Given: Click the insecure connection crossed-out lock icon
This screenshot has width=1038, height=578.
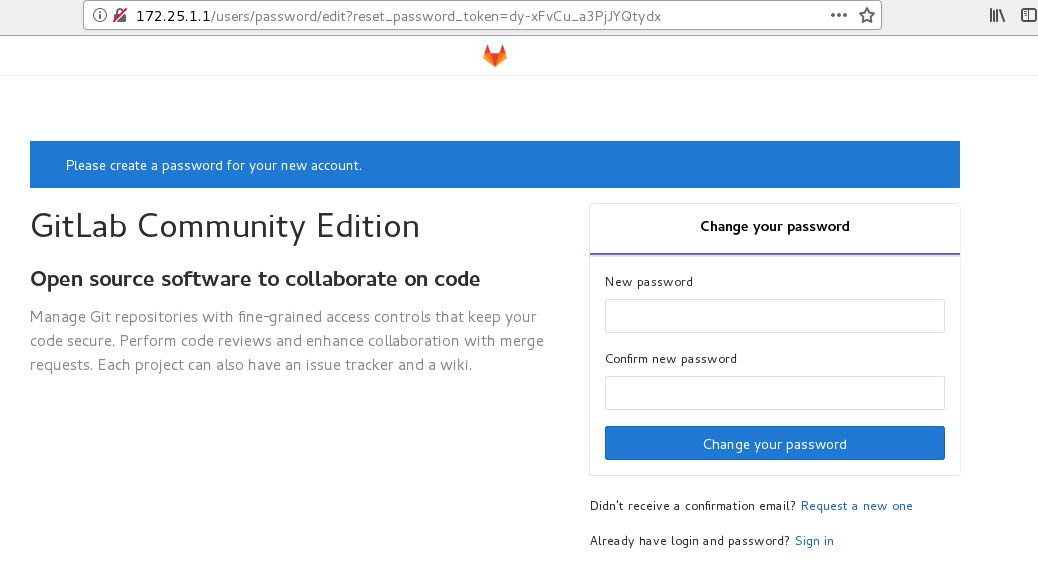Looking at the screenshot, I should pyautogui.click(x=120, y=15).
